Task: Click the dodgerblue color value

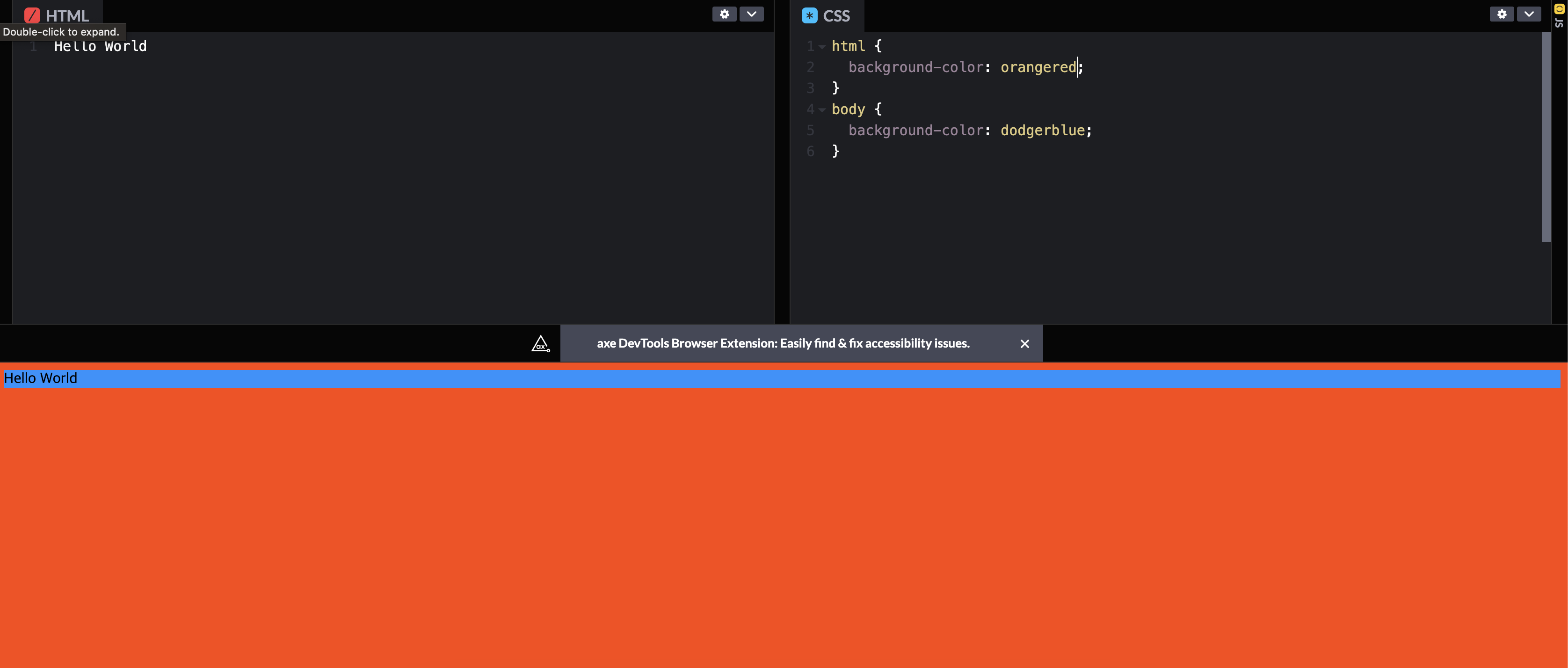Action: click(x=1042, y=131)
